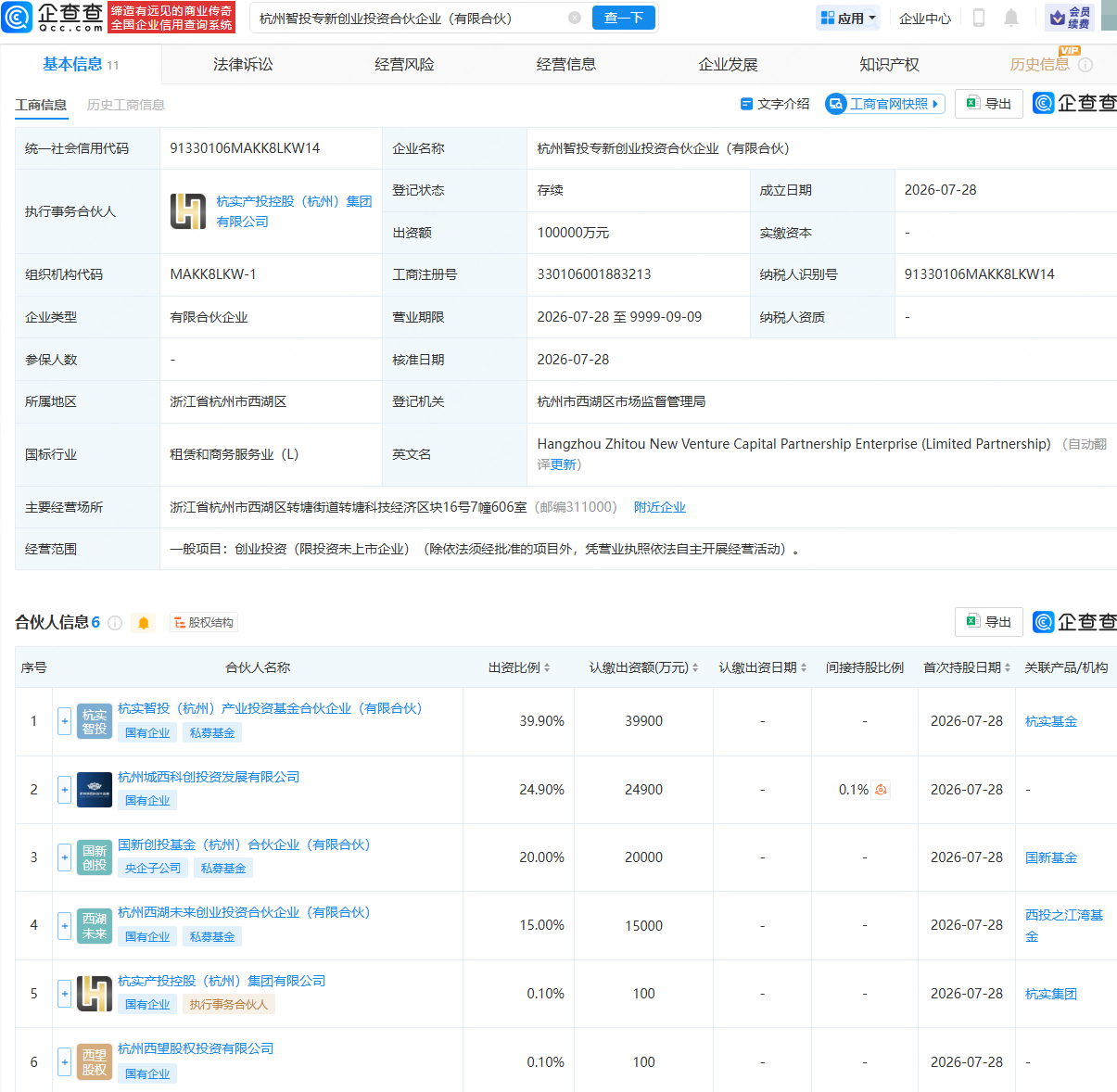
Task: Export 合伙人信息 with the 导出 button
Action: point(989,622)
